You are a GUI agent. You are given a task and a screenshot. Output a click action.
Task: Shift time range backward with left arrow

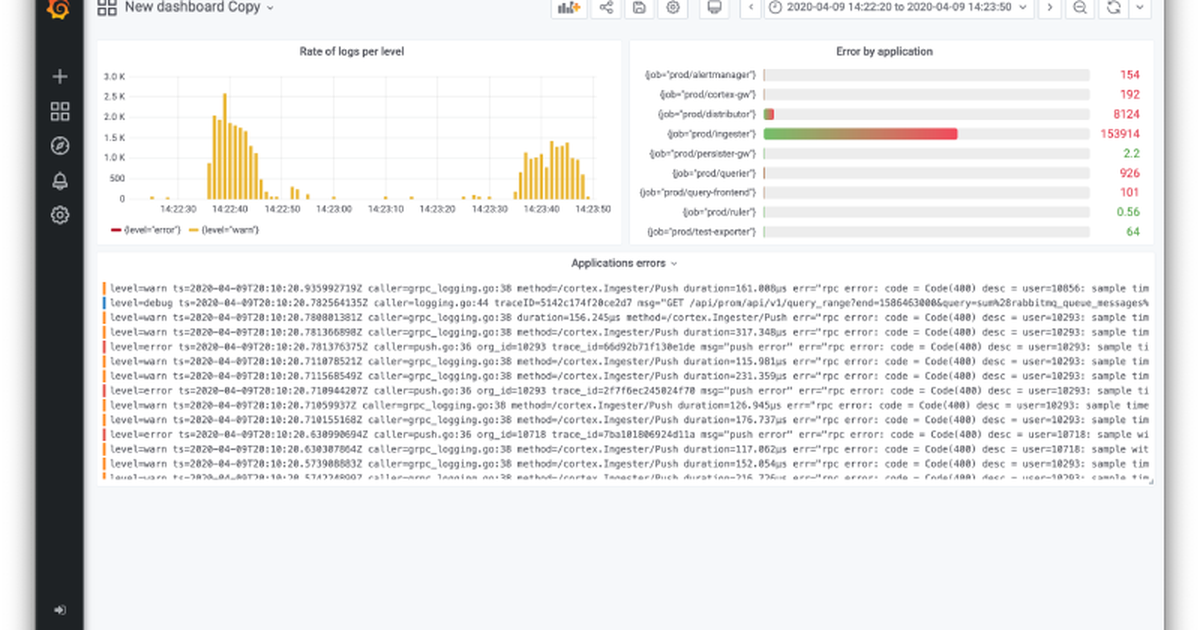751,8
